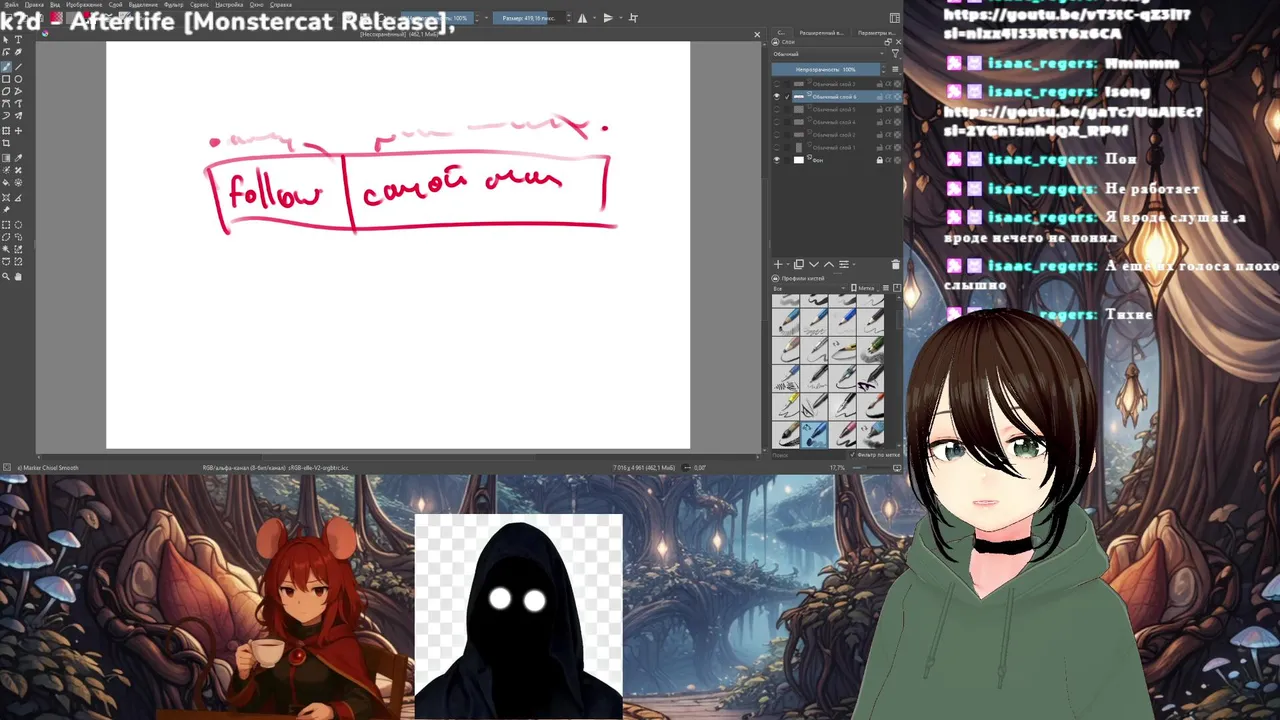Screen dimensions: 1280x720
Task: Open the Файл menu
Action: [11, 5]
